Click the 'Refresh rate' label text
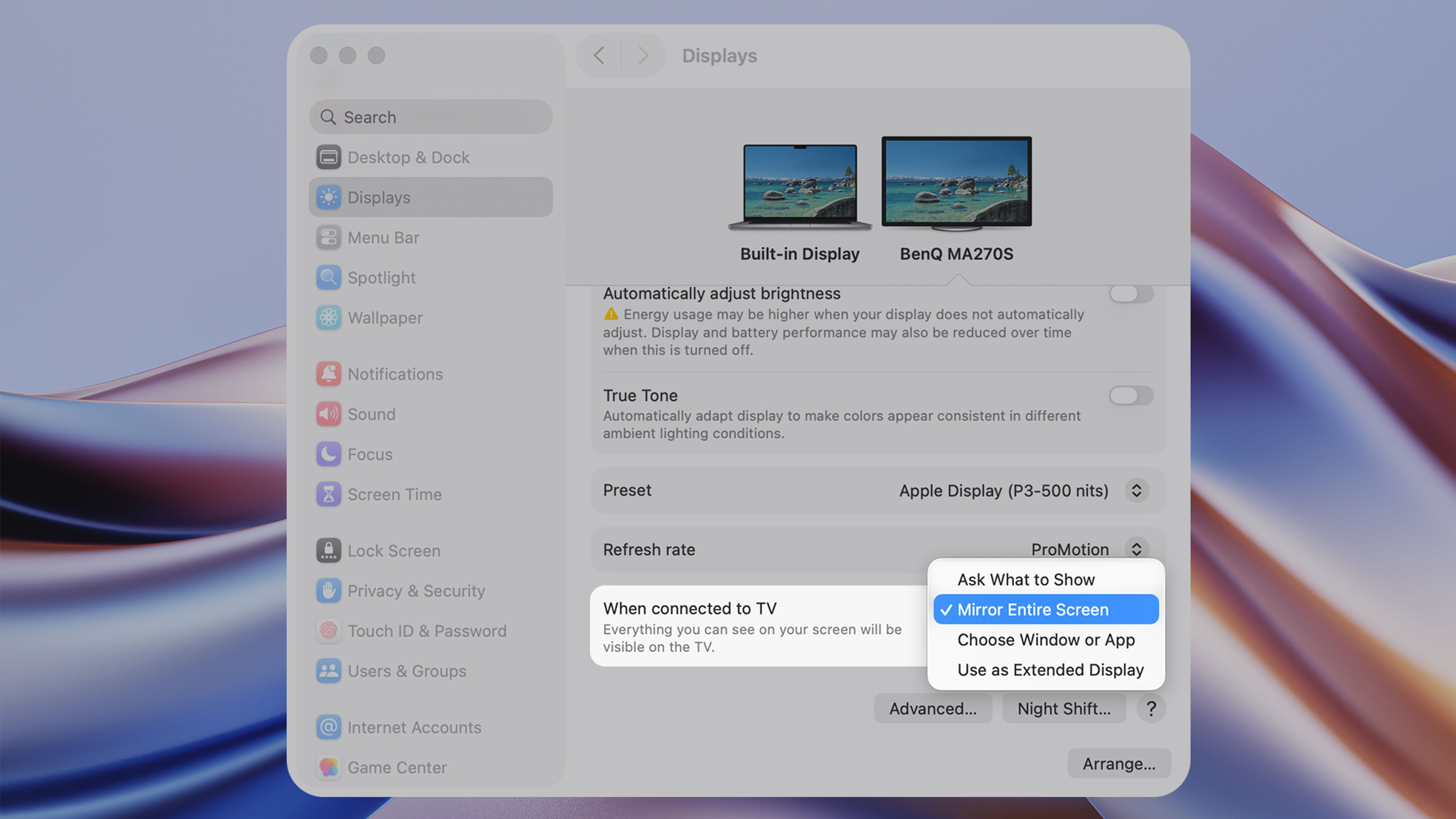1456x819 pixels. (649, 549)
